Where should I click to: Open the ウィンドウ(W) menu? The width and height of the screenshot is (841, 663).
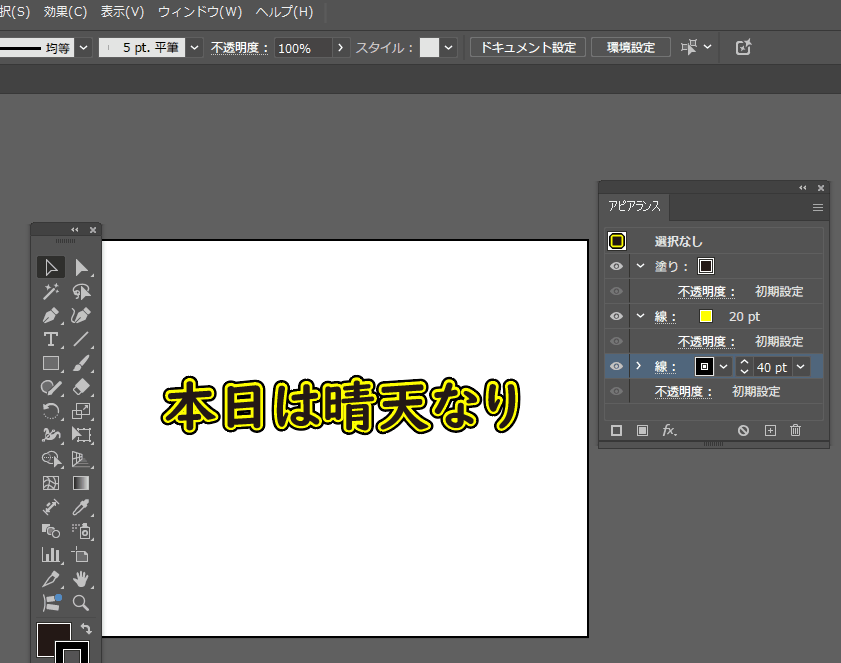200,12
